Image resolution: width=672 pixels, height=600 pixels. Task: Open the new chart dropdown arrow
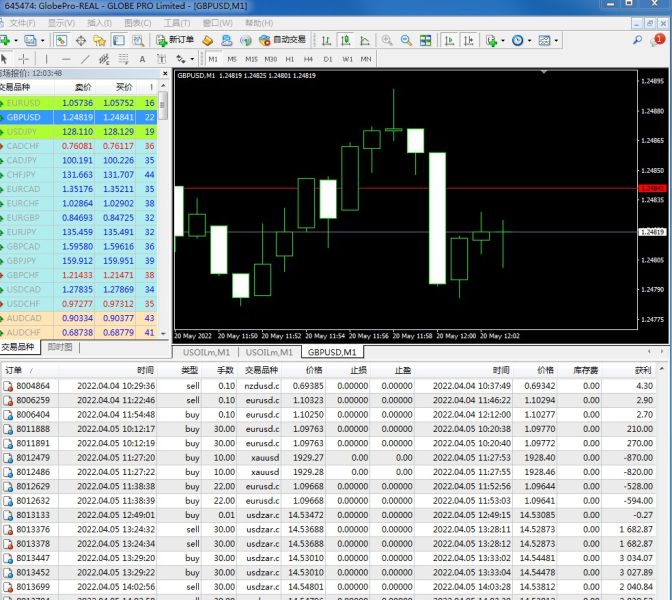pos(17,40)
